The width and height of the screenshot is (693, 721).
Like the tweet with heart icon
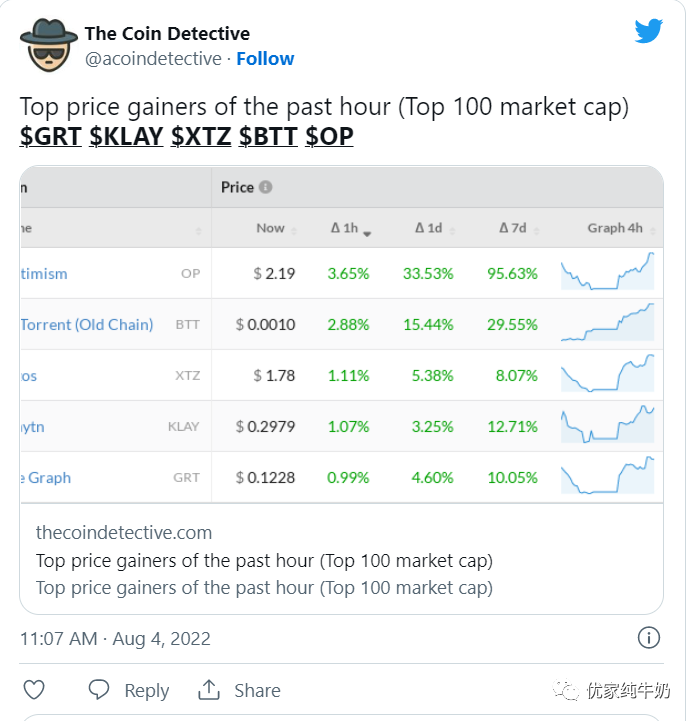click(34, 690)
